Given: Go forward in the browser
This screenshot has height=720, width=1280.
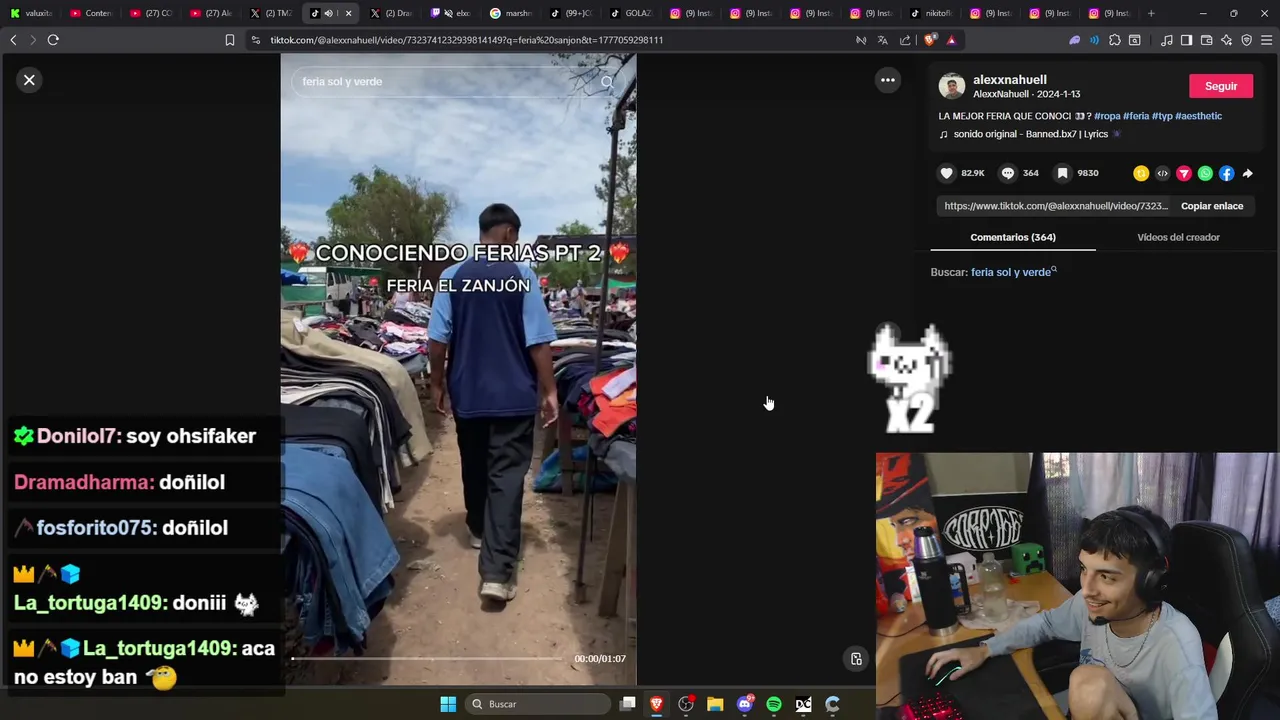Looking at the screenshot, I should tap(32, 40).
